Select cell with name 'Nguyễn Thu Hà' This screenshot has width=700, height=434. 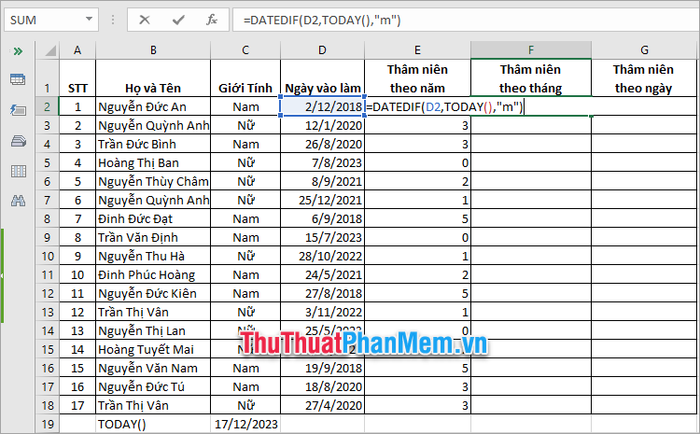point(153,256)
